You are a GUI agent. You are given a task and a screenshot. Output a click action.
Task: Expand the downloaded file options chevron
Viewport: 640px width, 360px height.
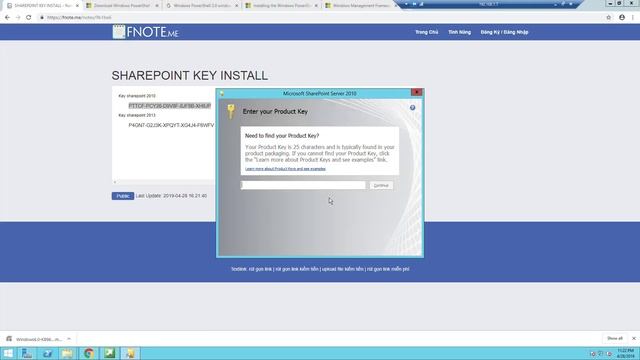(69, 339)
